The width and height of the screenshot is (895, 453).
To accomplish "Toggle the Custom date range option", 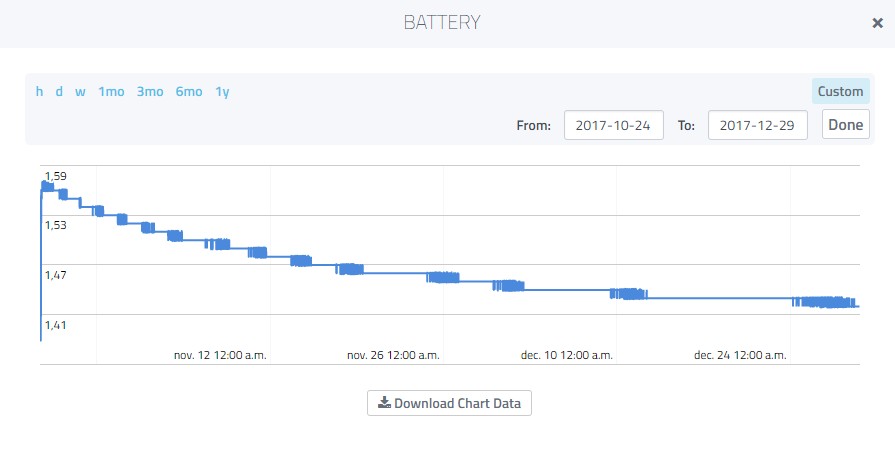I will point(840,91).
